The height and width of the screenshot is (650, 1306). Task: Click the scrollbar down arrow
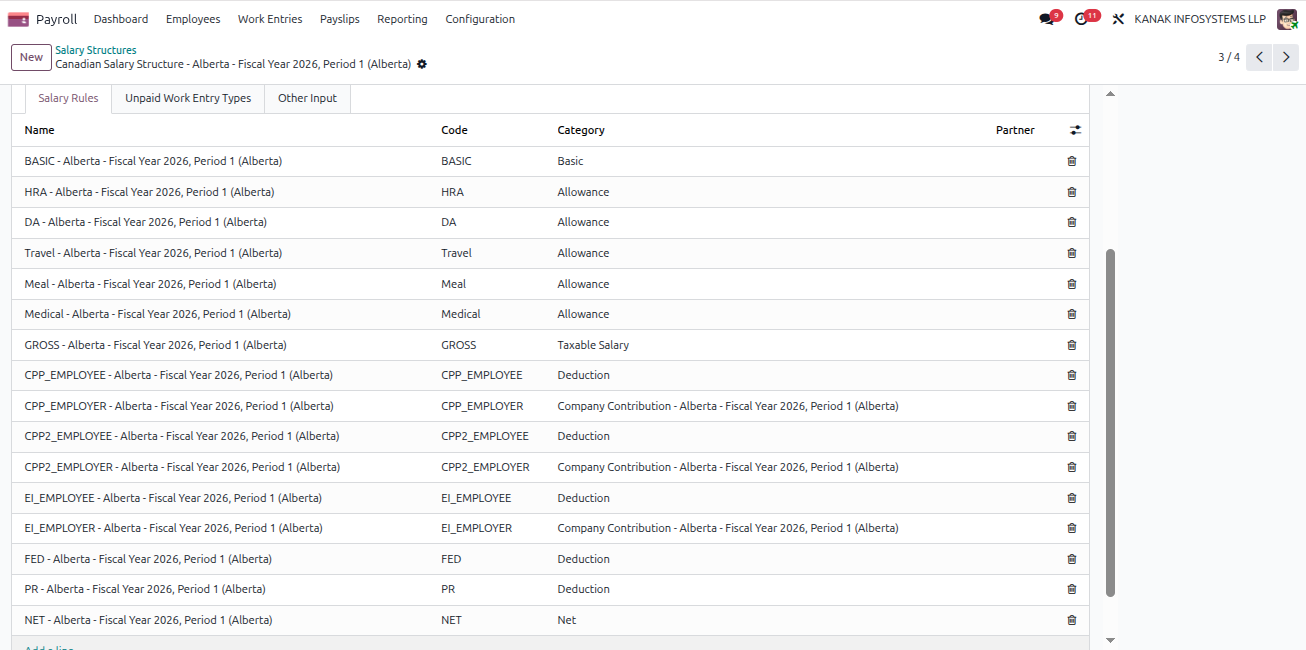[1110, 640]
